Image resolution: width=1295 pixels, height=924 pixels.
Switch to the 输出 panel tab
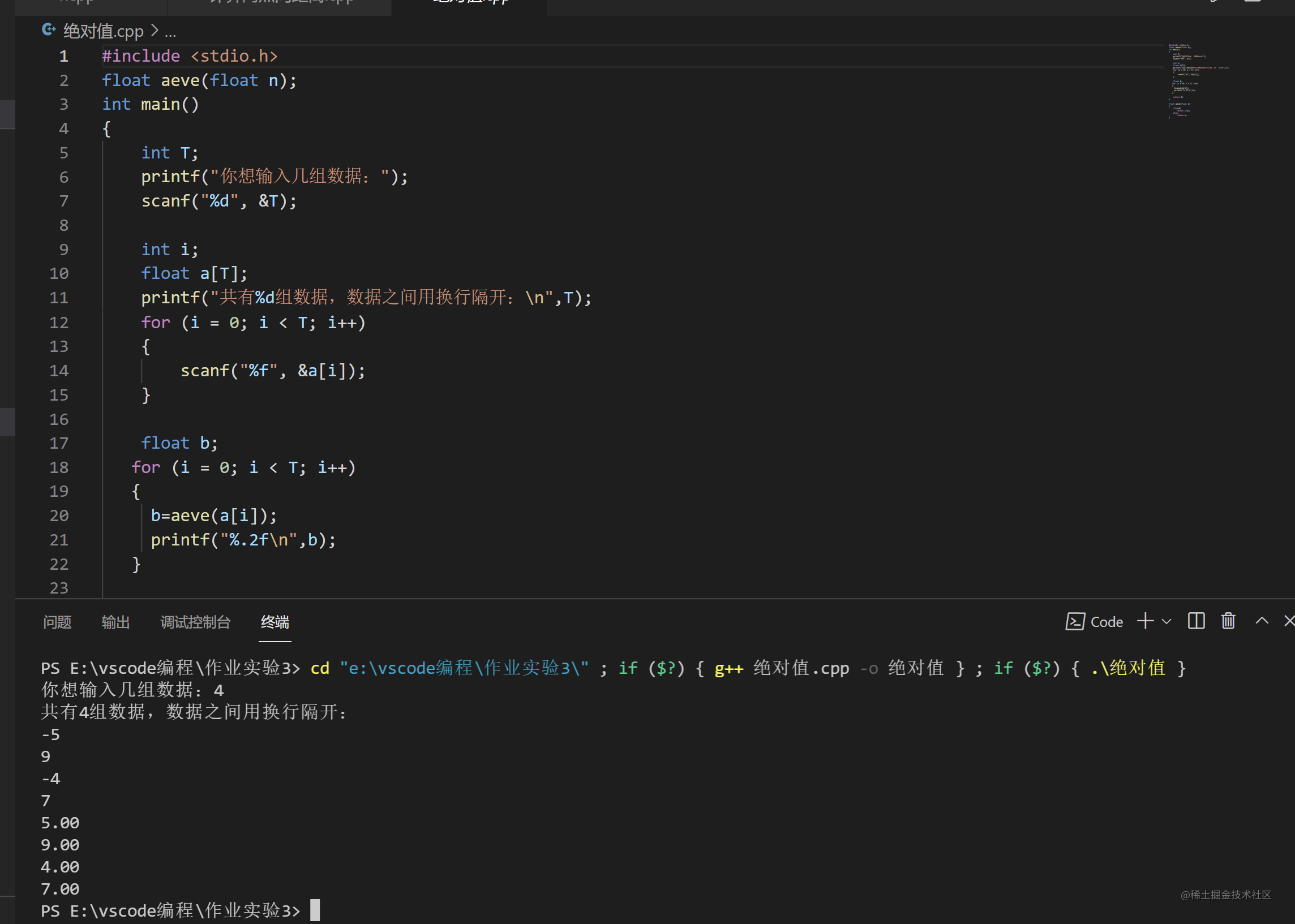115,622
